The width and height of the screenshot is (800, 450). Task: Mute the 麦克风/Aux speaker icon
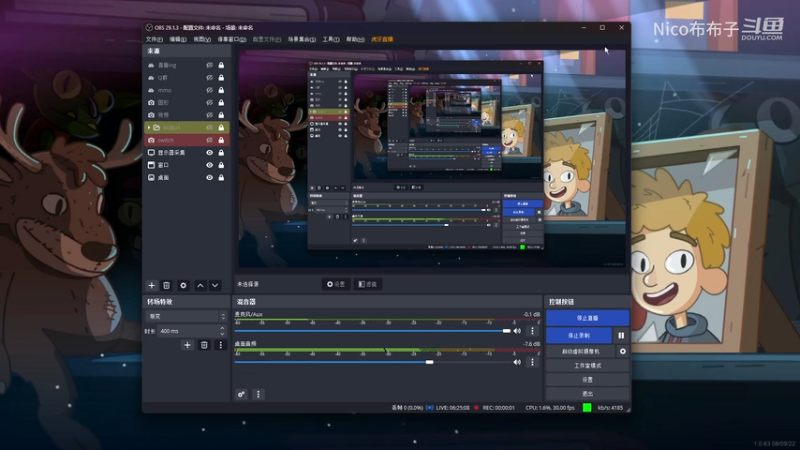(517, 331)
